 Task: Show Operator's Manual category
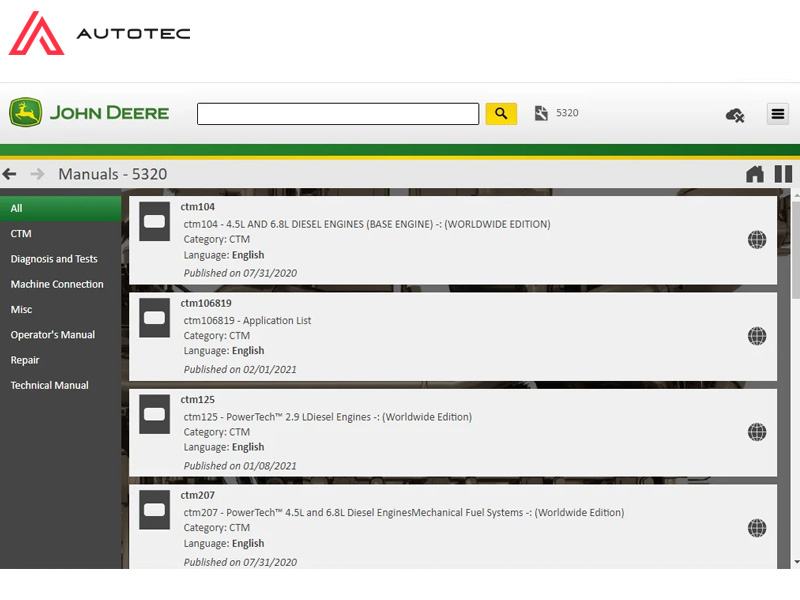(61, 335)
